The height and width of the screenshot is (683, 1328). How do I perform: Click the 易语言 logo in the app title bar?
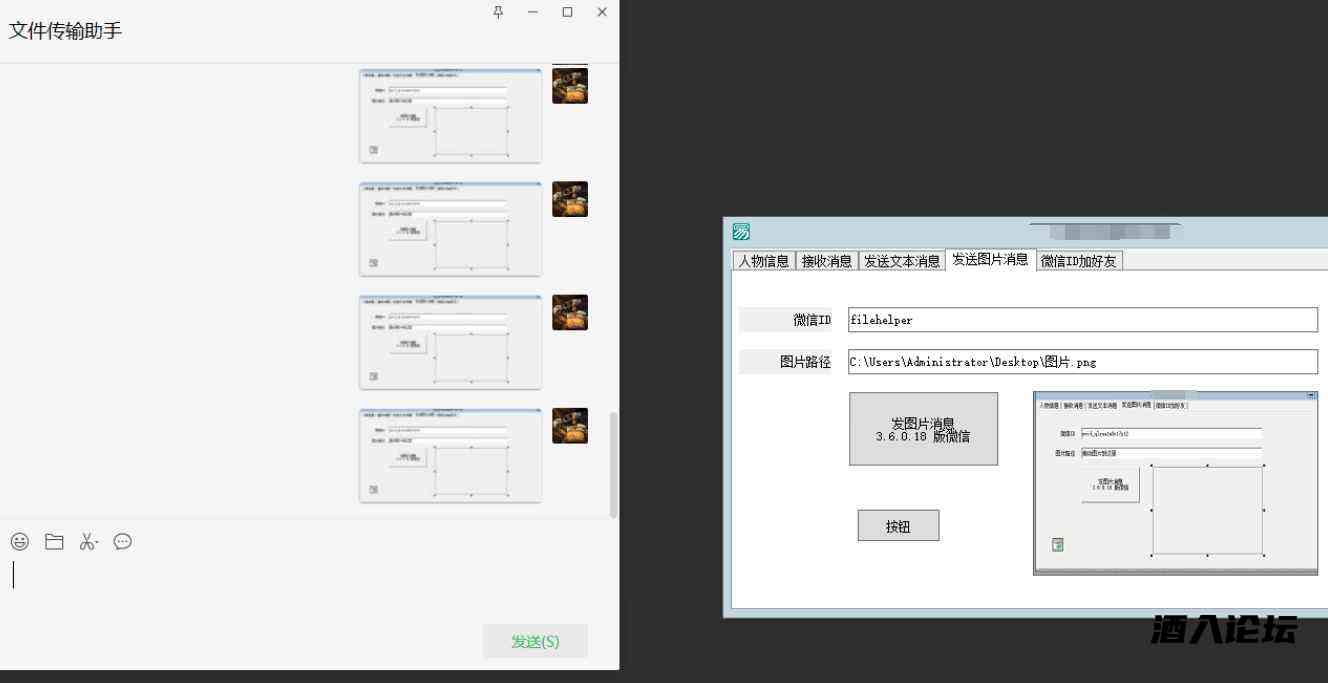point(741,231)
